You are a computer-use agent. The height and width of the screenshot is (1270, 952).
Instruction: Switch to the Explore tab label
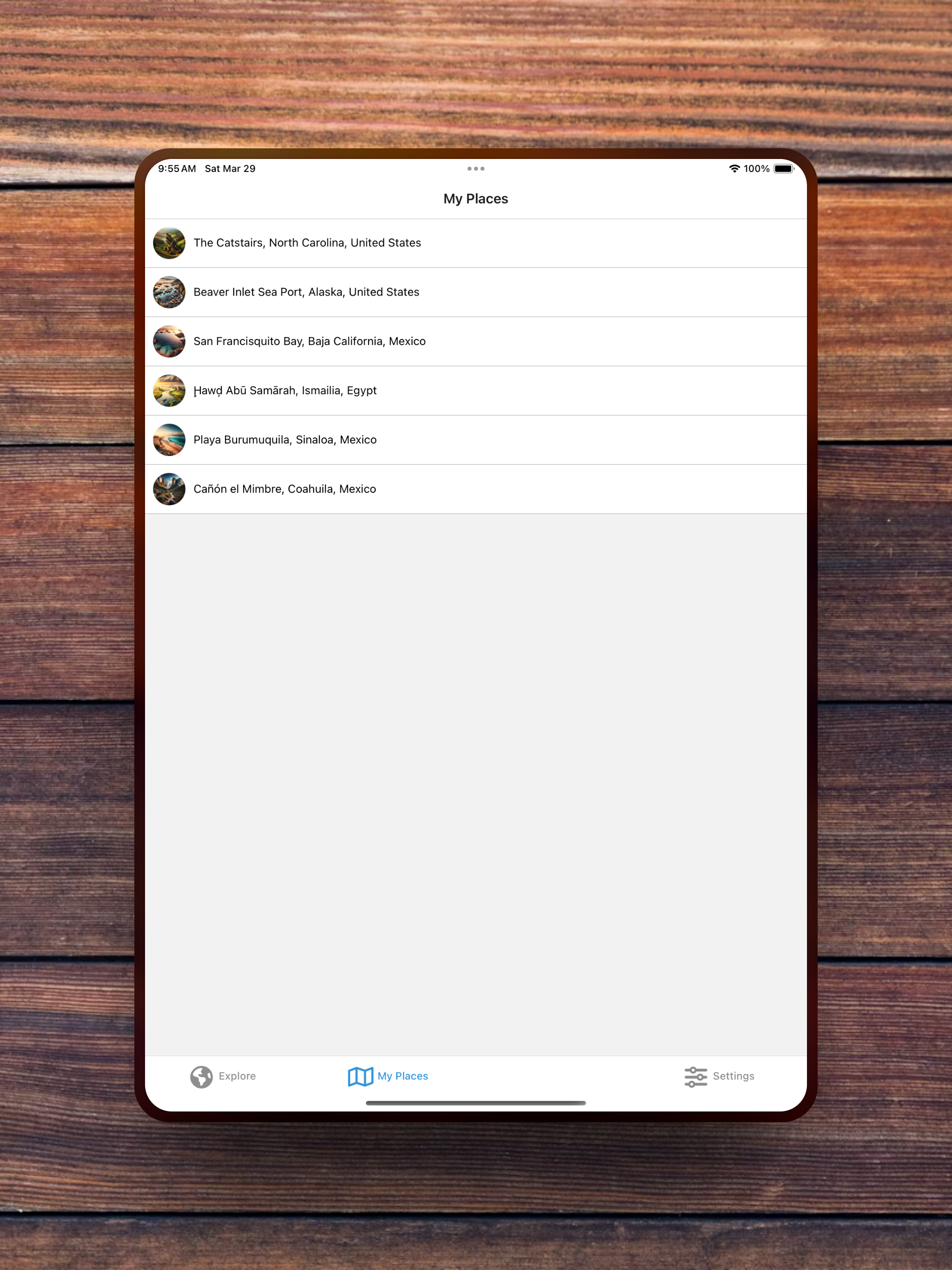pos(237,1077)
